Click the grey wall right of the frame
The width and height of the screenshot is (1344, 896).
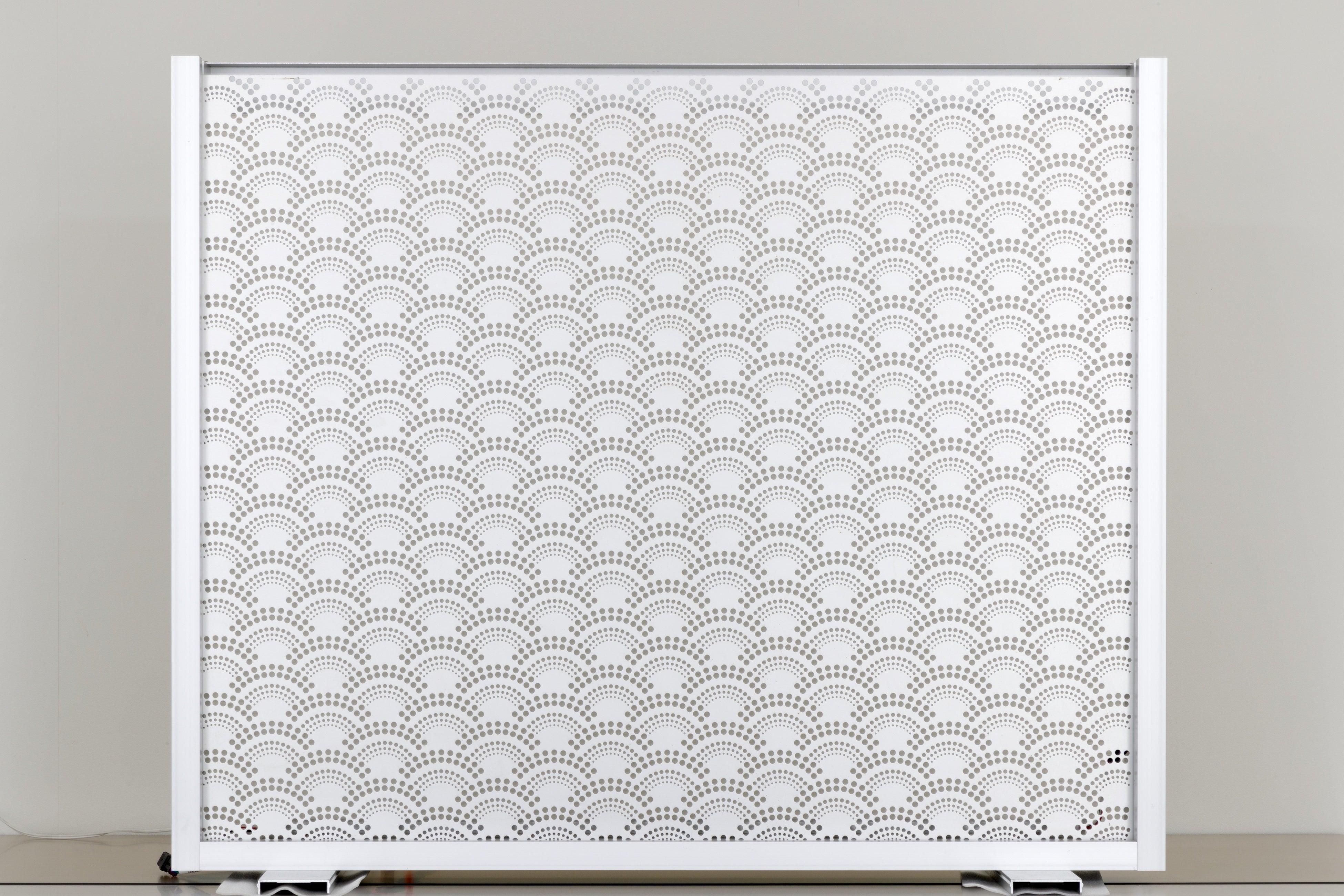(x=1257, y=400)
